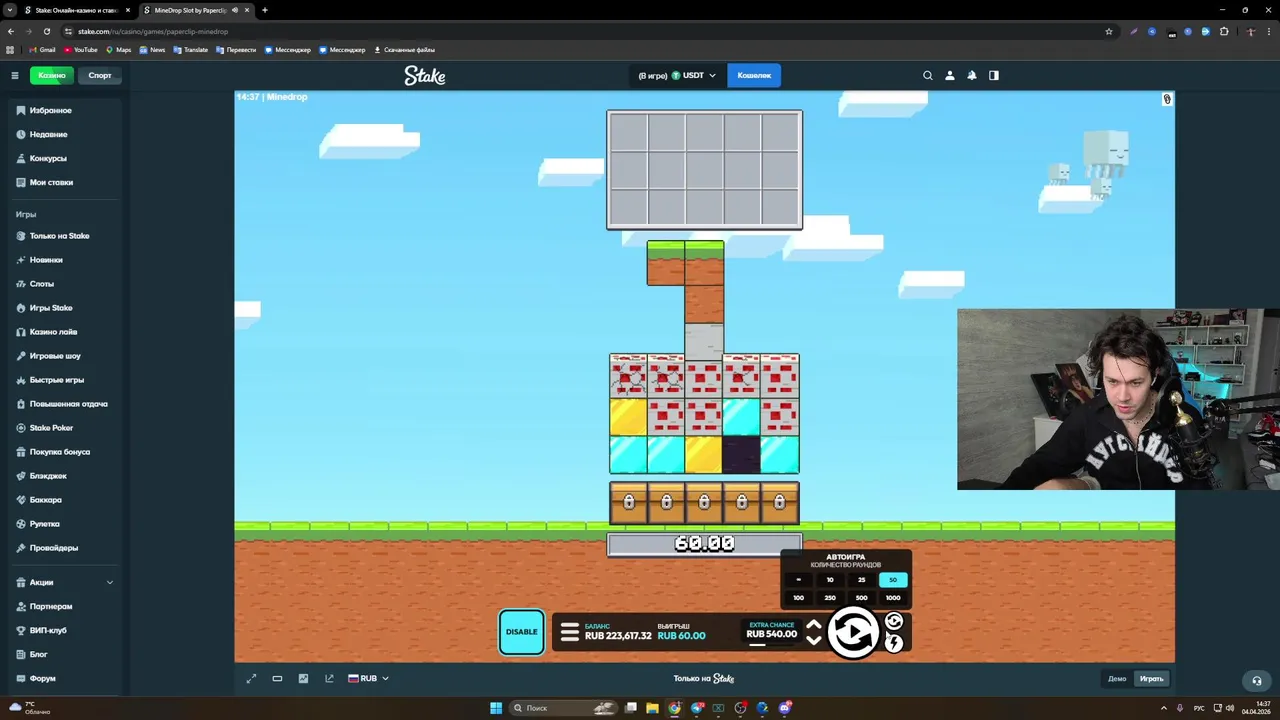Screen dimensions: 1280x720
Task: Open Game Shows (Игровые шоу) menu item
Action: [x=65, y=356]
